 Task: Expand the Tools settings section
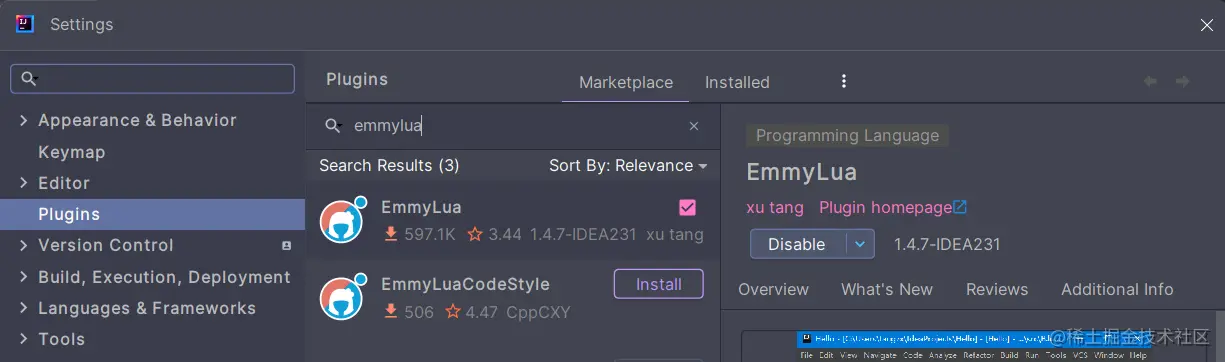pyautogui.click(x=23, y=339)
